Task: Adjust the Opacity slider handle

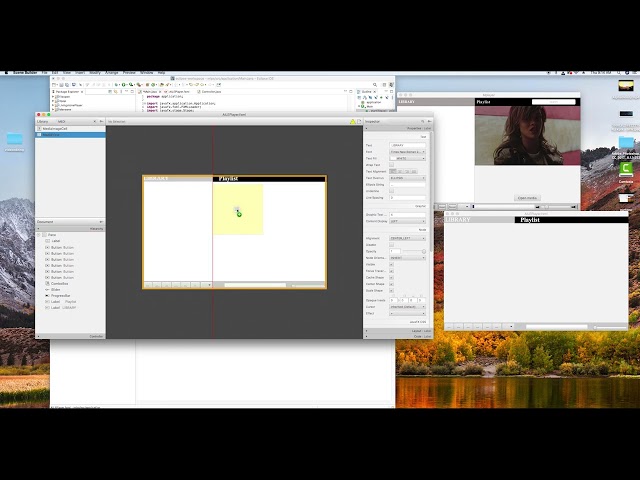Action: (424, 251)
